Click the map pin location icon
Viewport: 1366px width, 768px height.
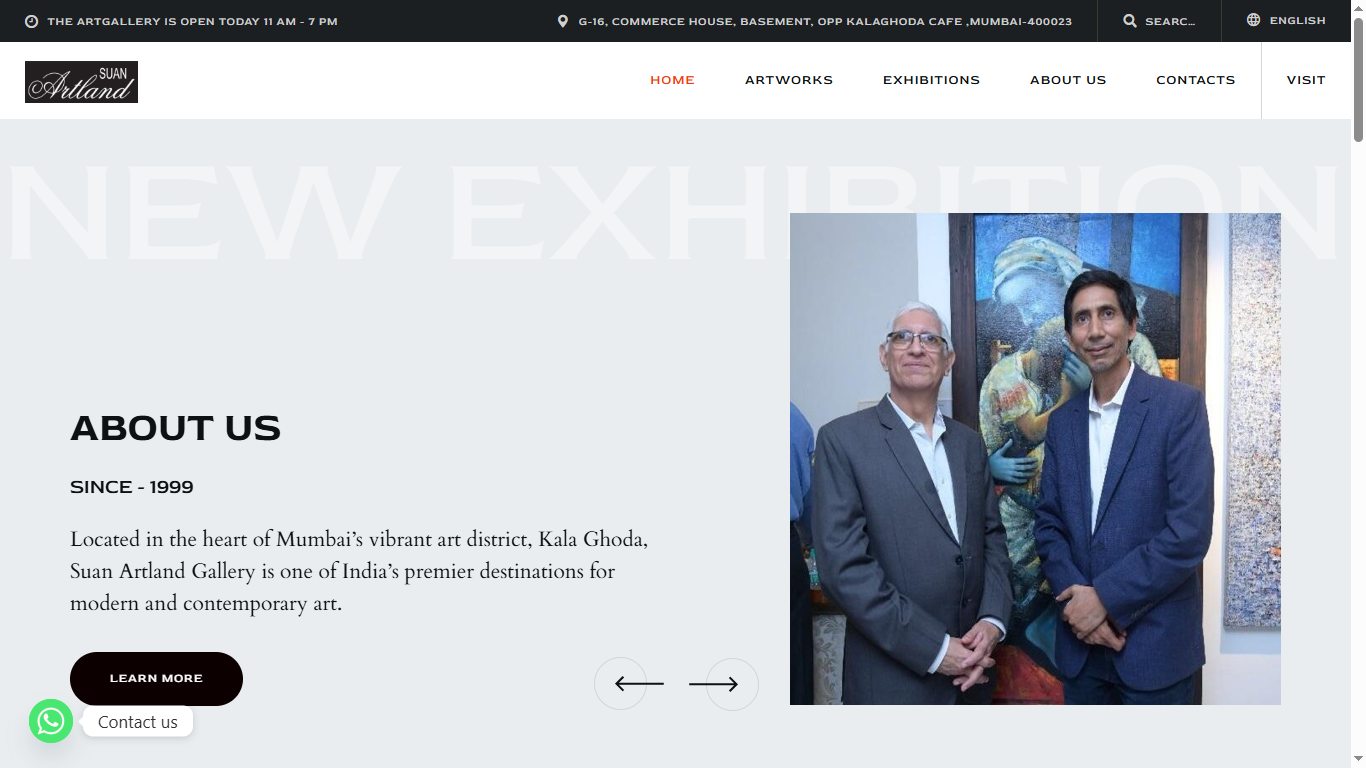(563, 21)
